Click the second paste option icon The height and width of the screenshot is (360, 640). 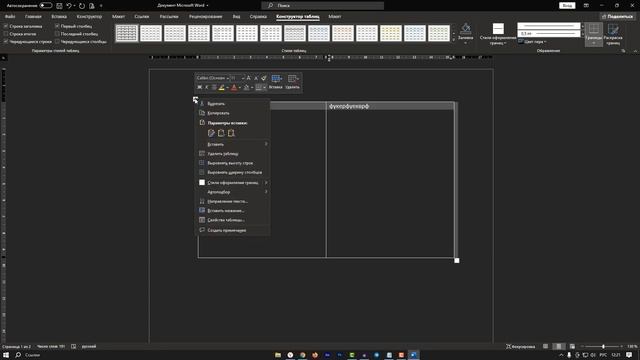click(221, 133)
